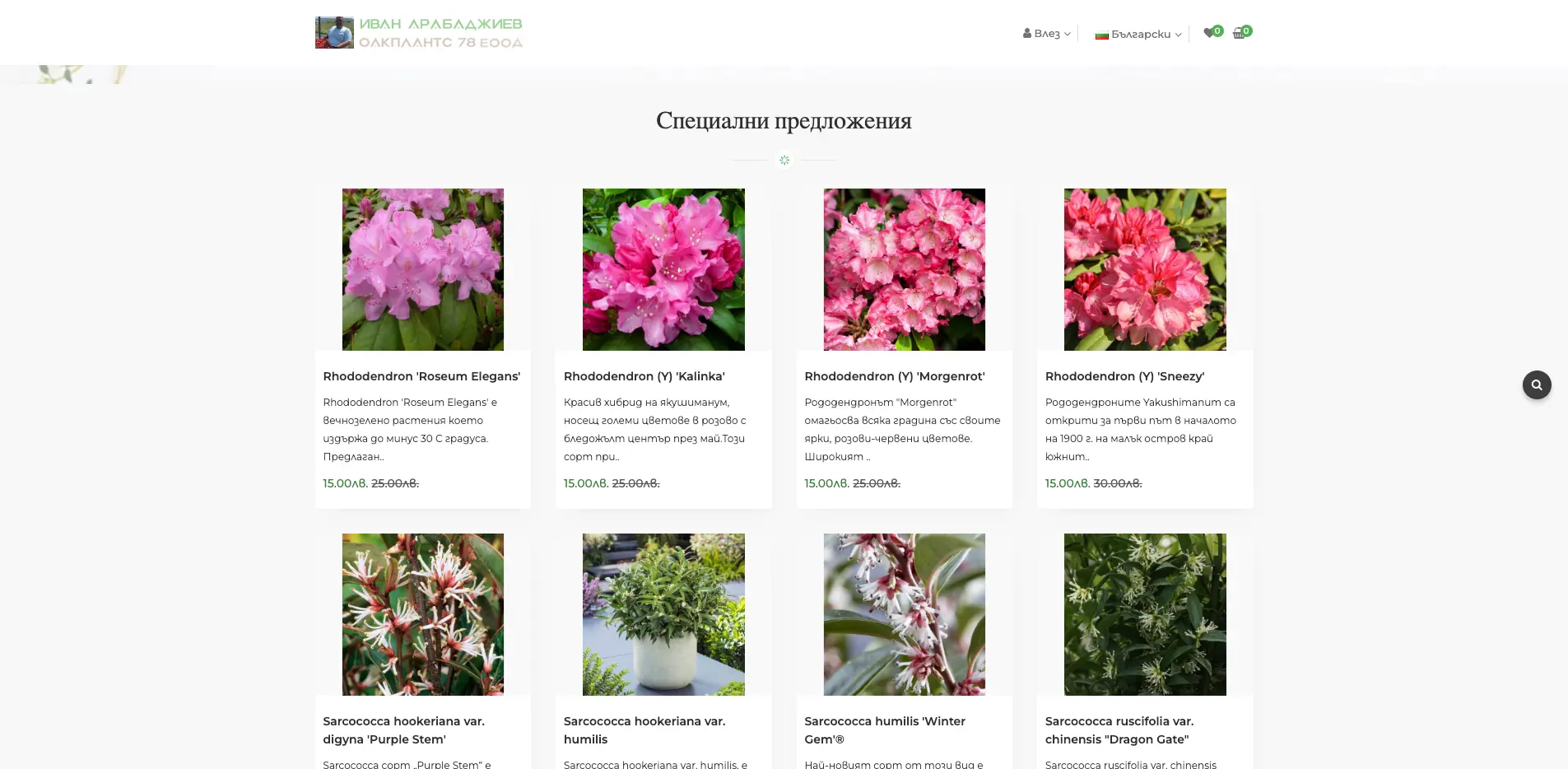Expand the Влез login dropdown
Viewport: 1568px width, 769px height.
tap(1047, 34)
